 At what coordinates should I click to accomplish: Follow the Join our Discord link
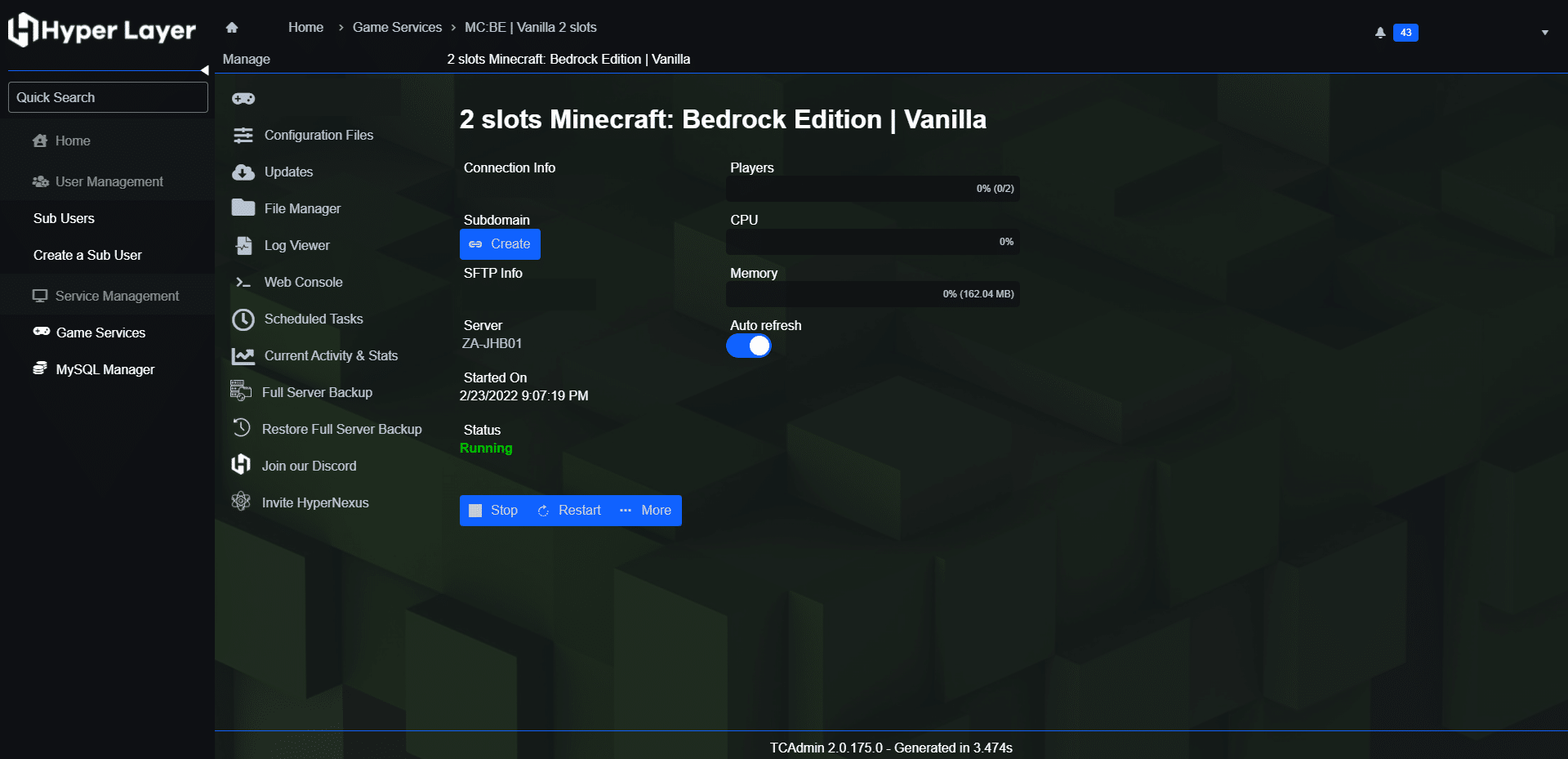tap(309, 467)
